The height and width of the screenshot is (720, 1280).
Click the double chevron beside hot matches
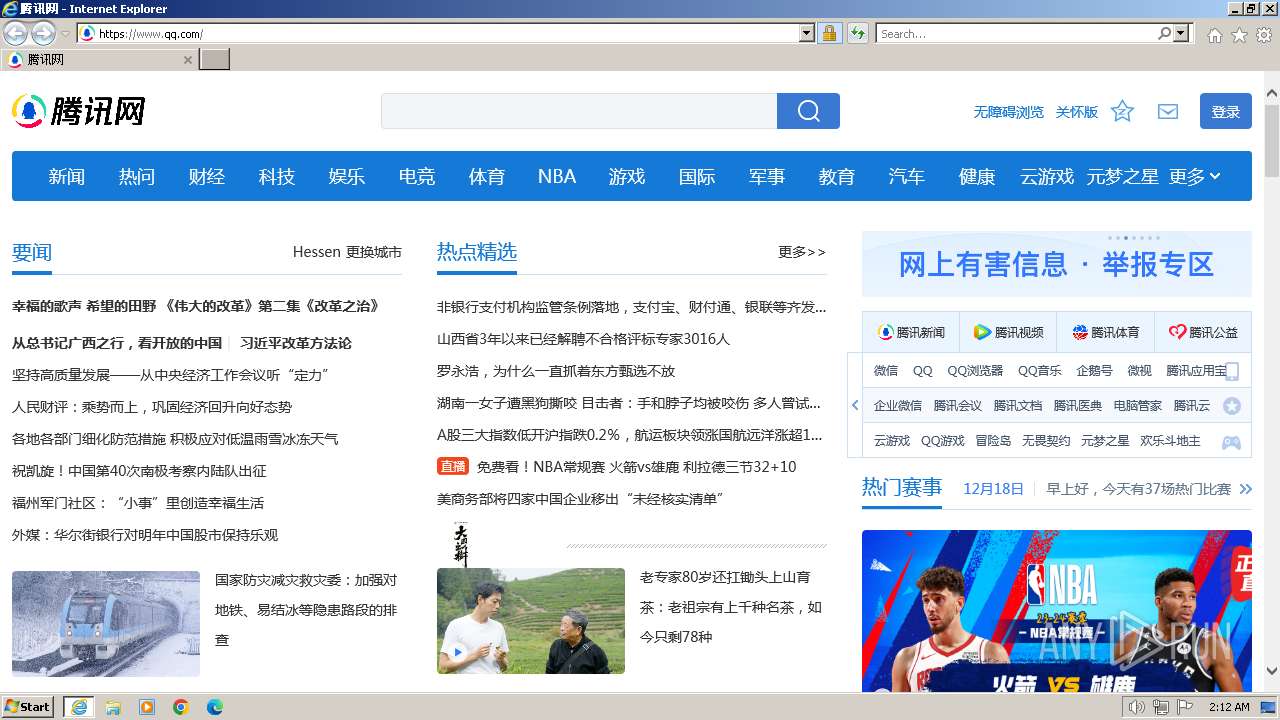[x=1245, y=489]
